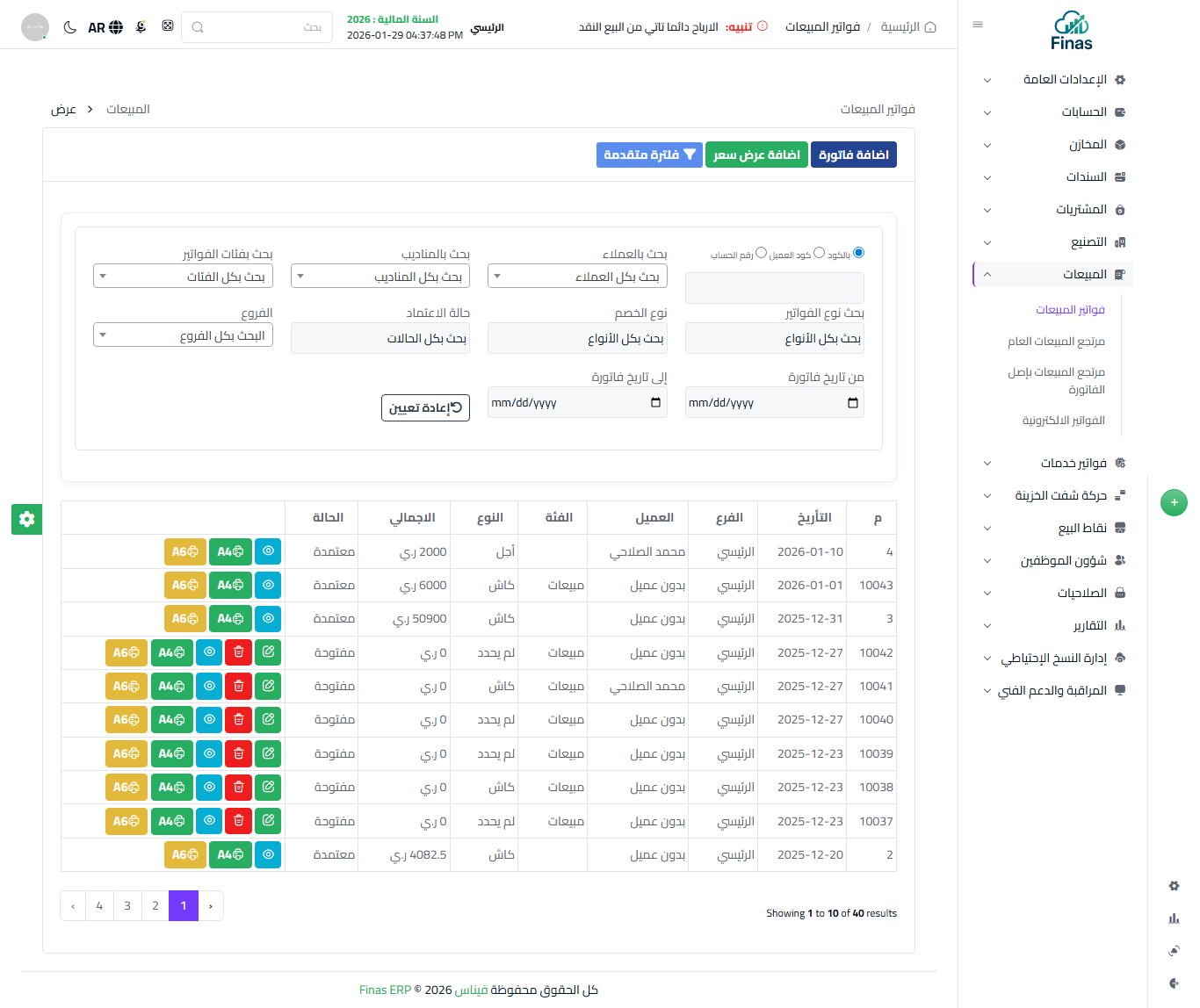Edit invoice 10041 with pencil icon

268,686
